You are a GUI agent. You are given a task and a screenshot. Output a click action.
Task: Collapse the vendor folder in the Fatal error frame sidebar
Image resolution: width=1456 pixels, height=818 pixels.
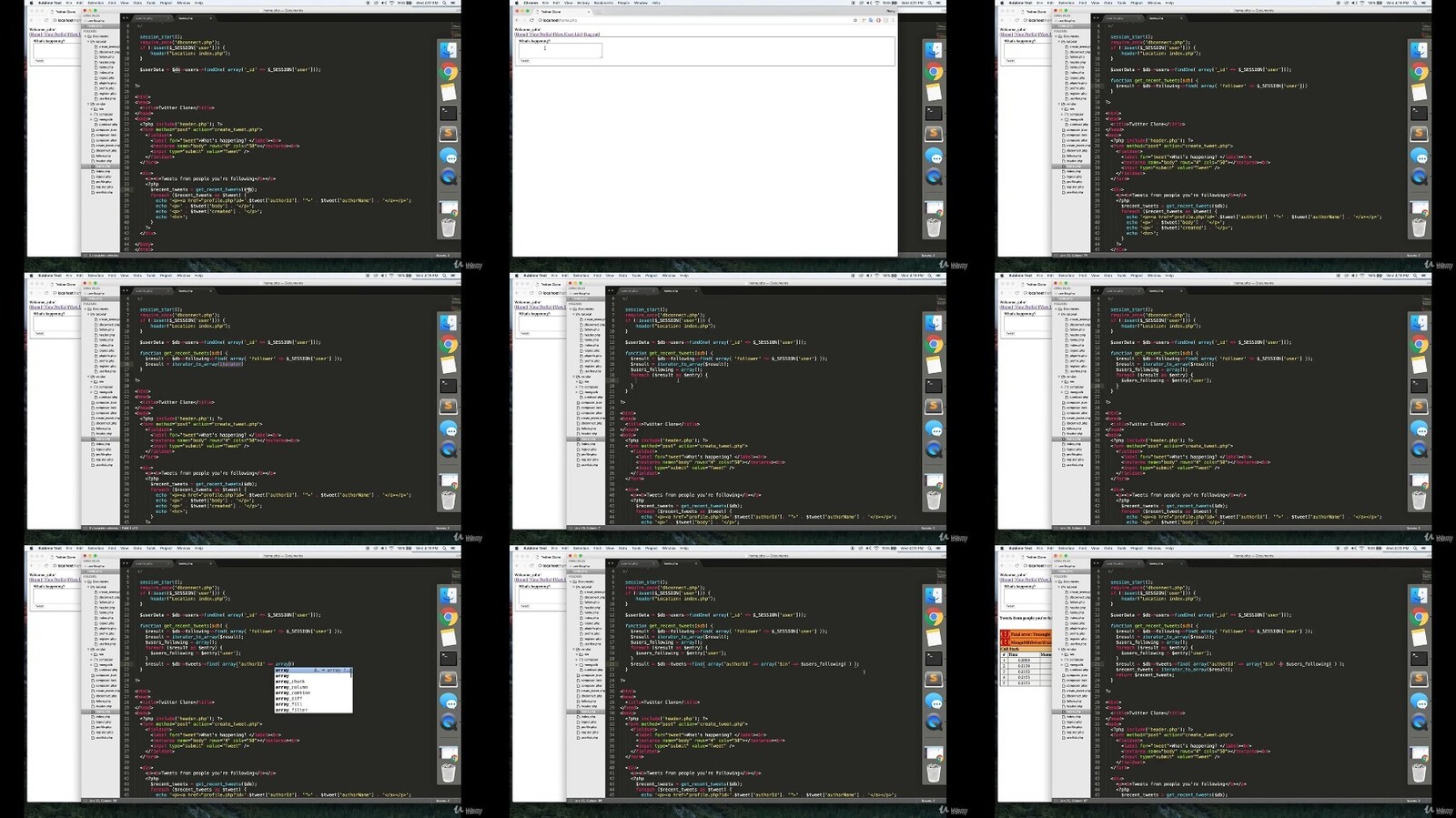point(1059,649)
